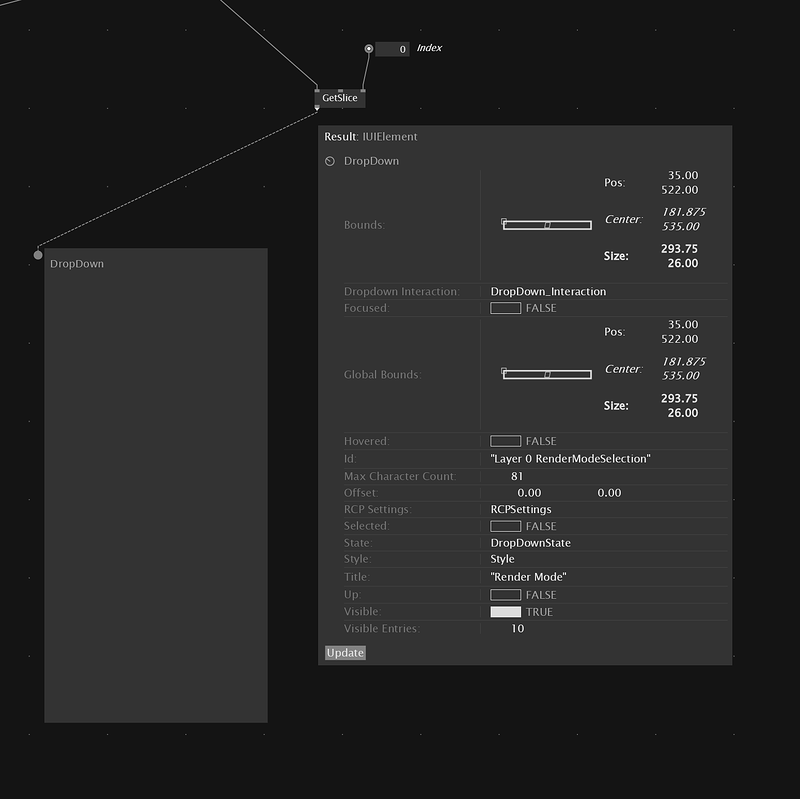800x799 pixels.
Task: Toggle the Hovered boolean box
Action: pos(505,441)
